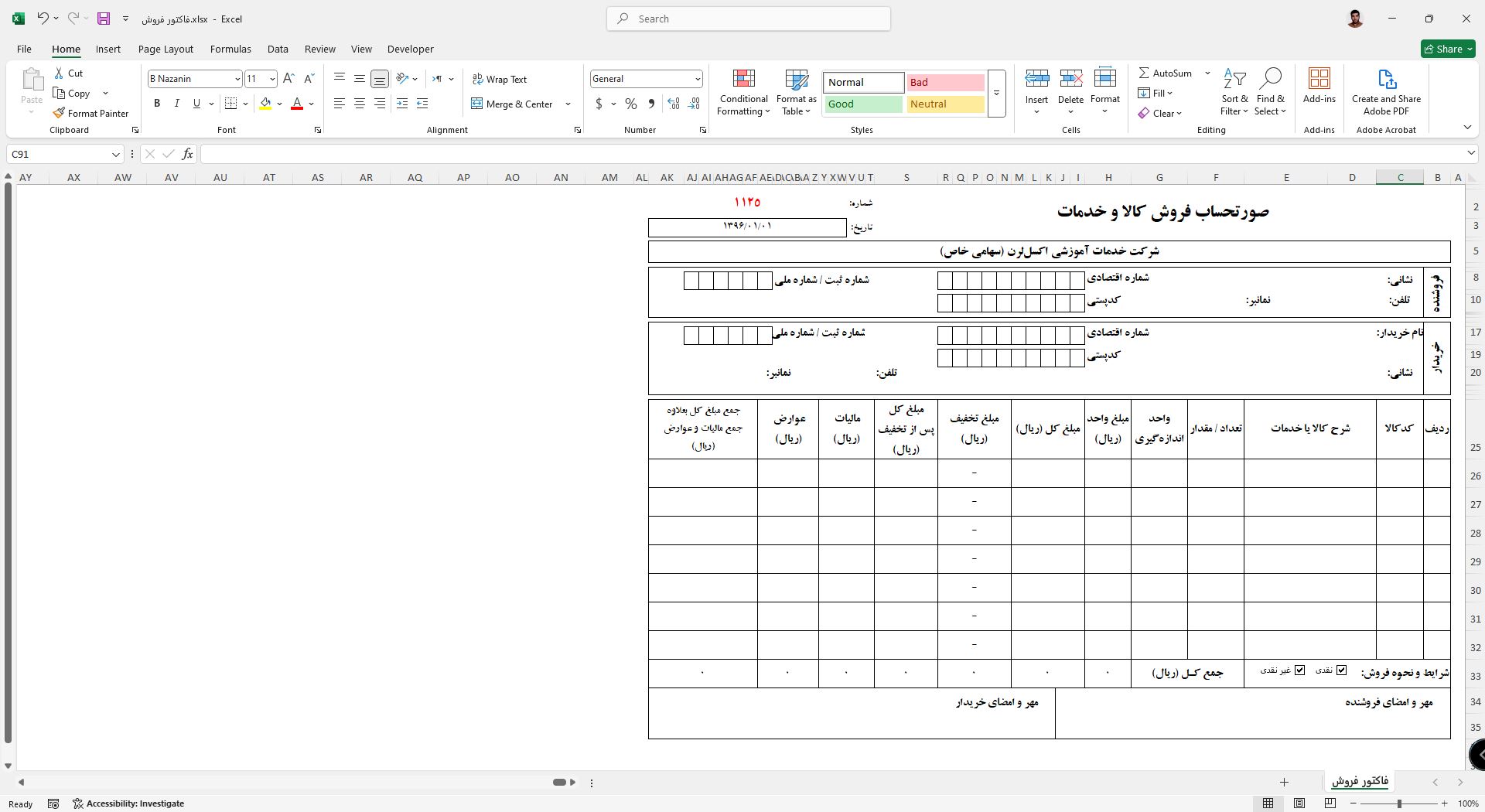The width and height of the screenshot is (1485, 812).
Task: Click the green Share button
Action: pyautogui.click(x=1448, y=49)
